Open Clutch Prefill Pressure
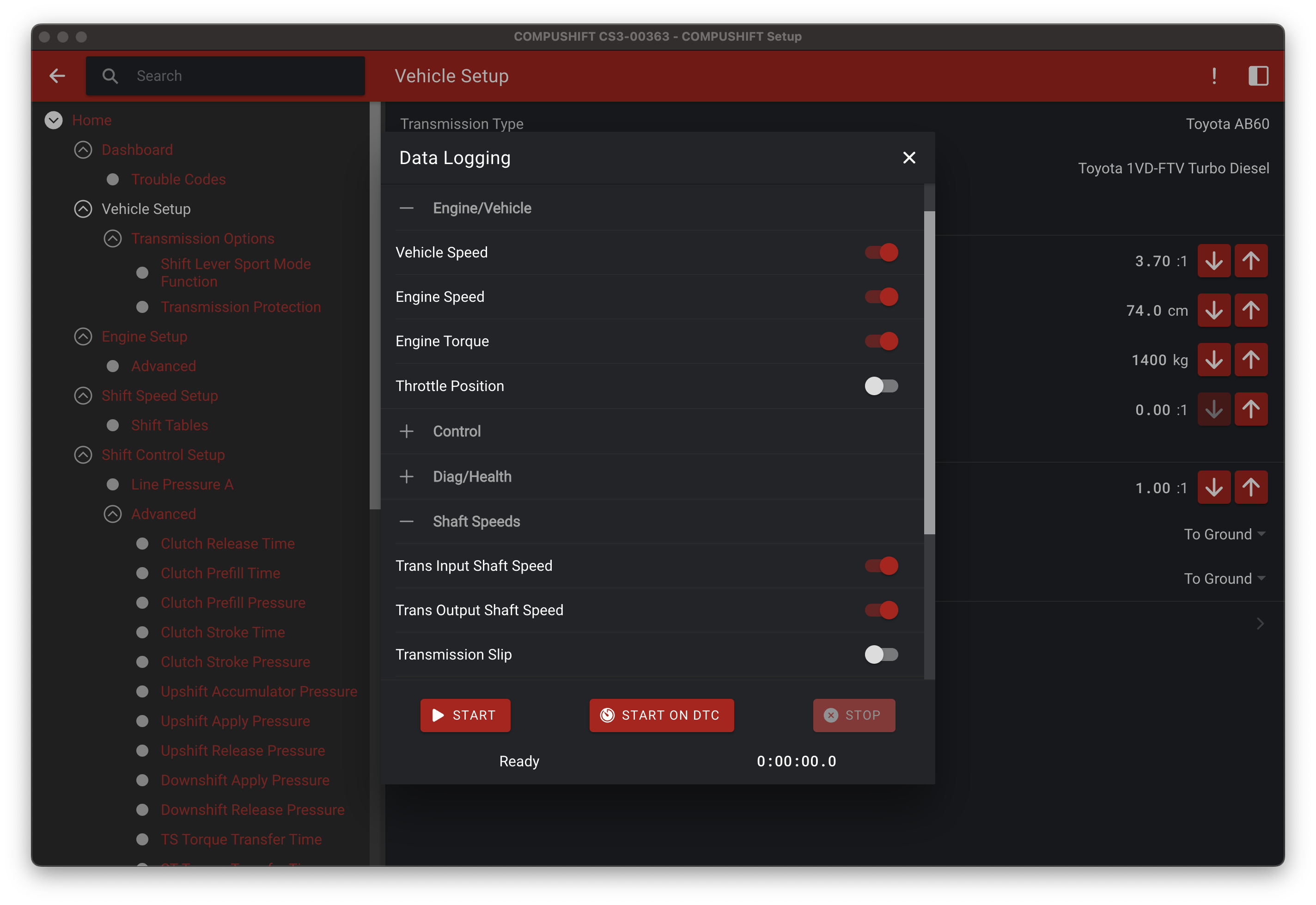Viewport: 1316px width, 905px height. (232, 602)
